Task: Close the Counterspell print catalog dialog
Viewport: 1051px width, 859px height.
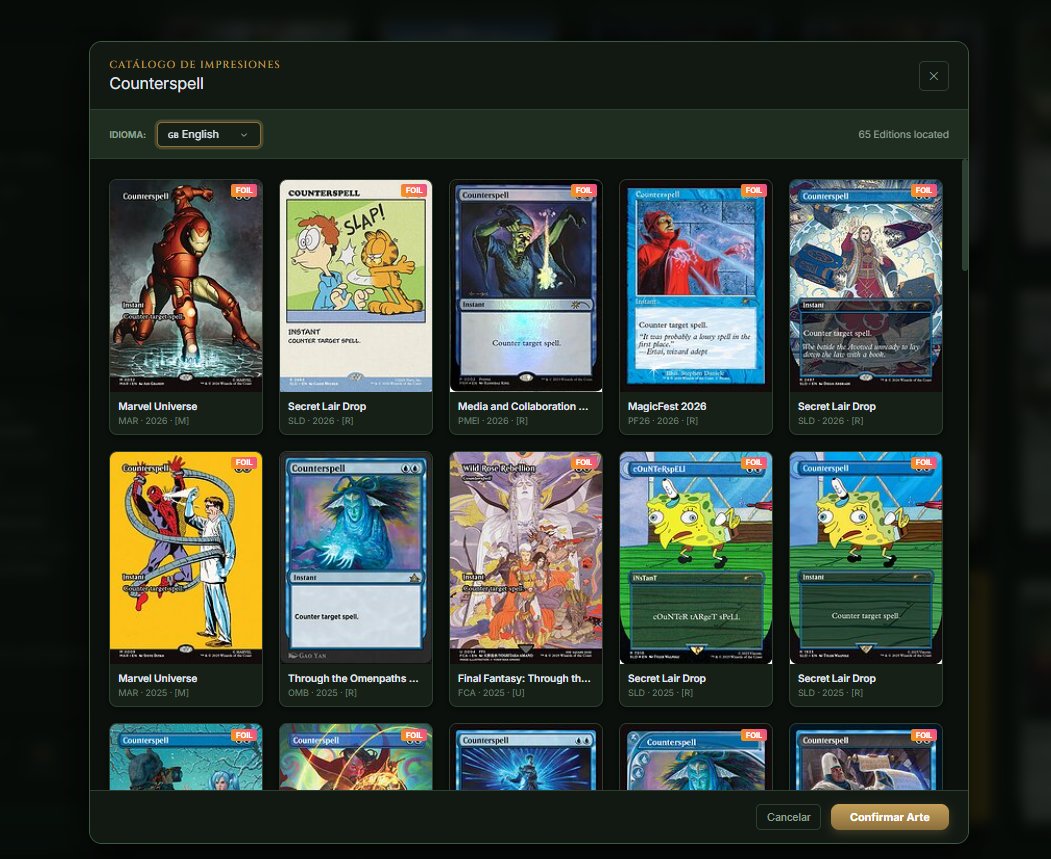Action: [933, 76]
